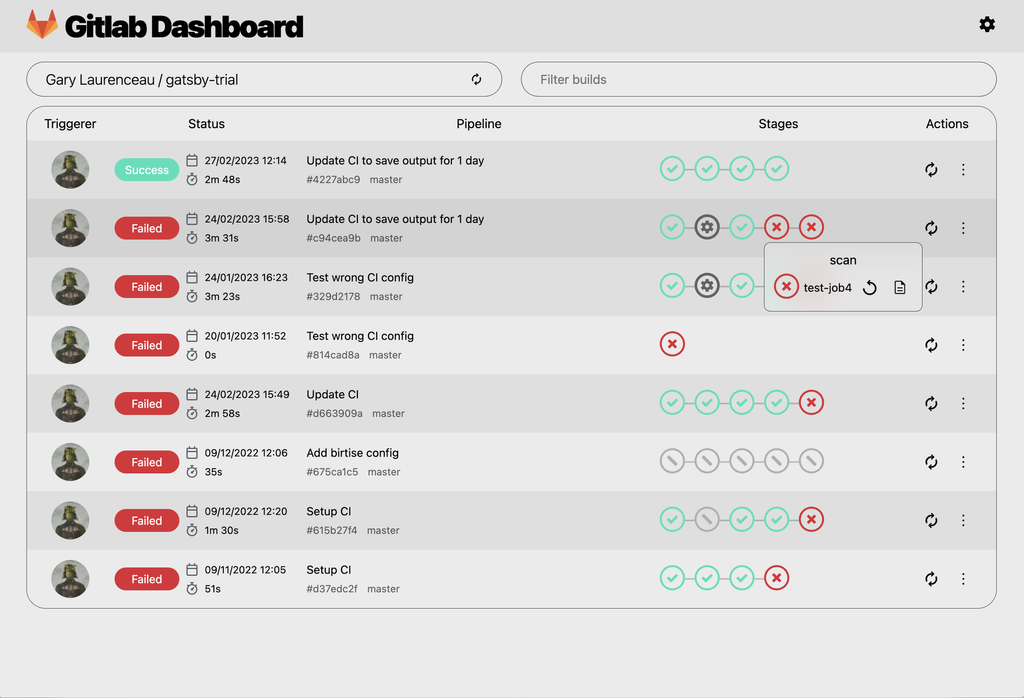Click duration 2m 58s
1024x698 pixels.
tap(222, 413)
